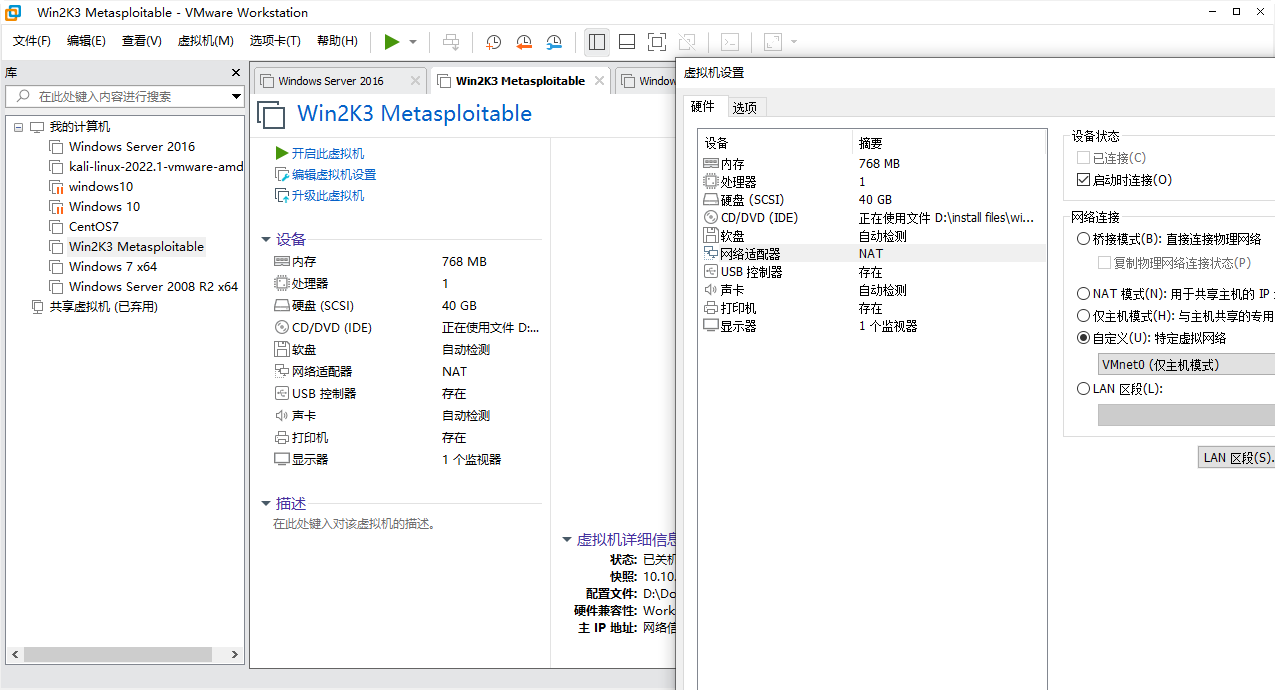Toggle 启动时连接(O) checkbox
This screenshot has height=690, width=1275.
pos(1083,181)
